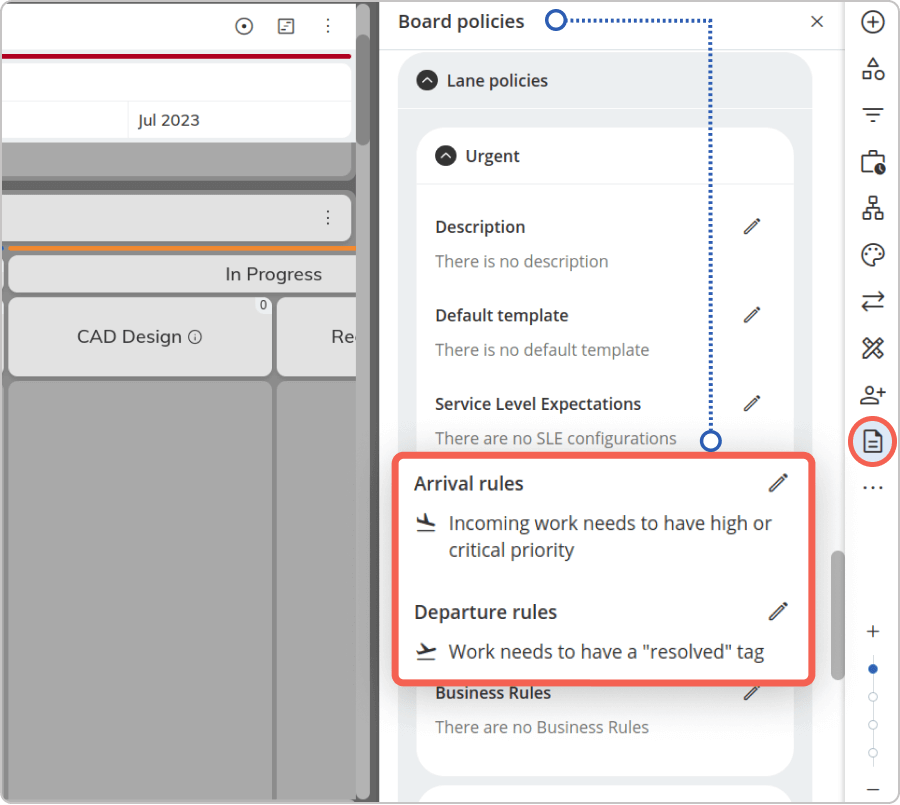Viewport: 900px width, 805px height.
Task: Open the three-dot more options in sidebar
Action: (x=872, y=488)
